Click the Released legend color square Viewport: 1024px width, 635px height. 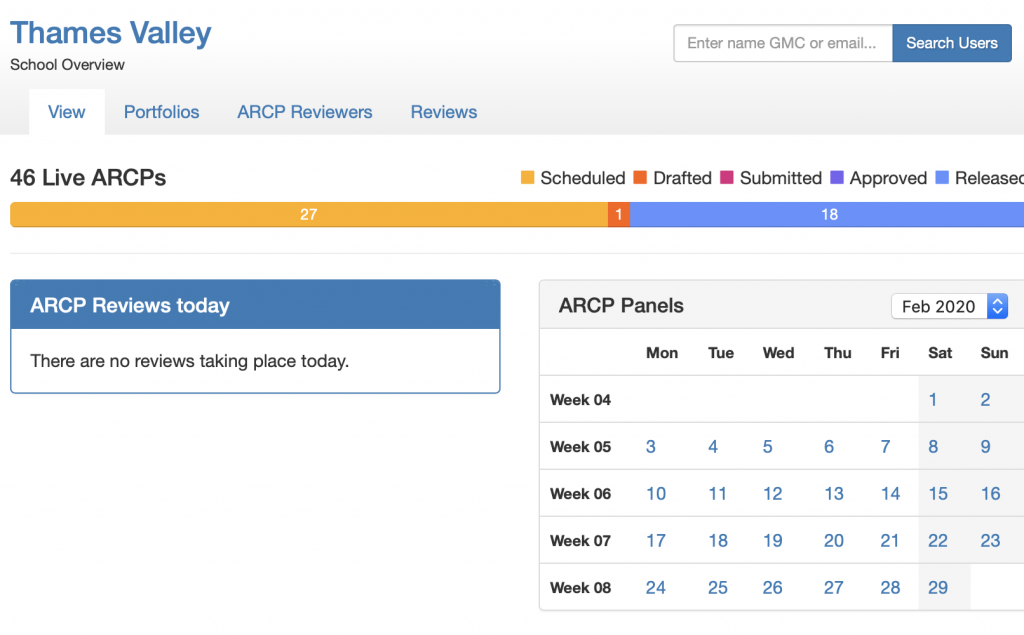click(x=942, y=178)
